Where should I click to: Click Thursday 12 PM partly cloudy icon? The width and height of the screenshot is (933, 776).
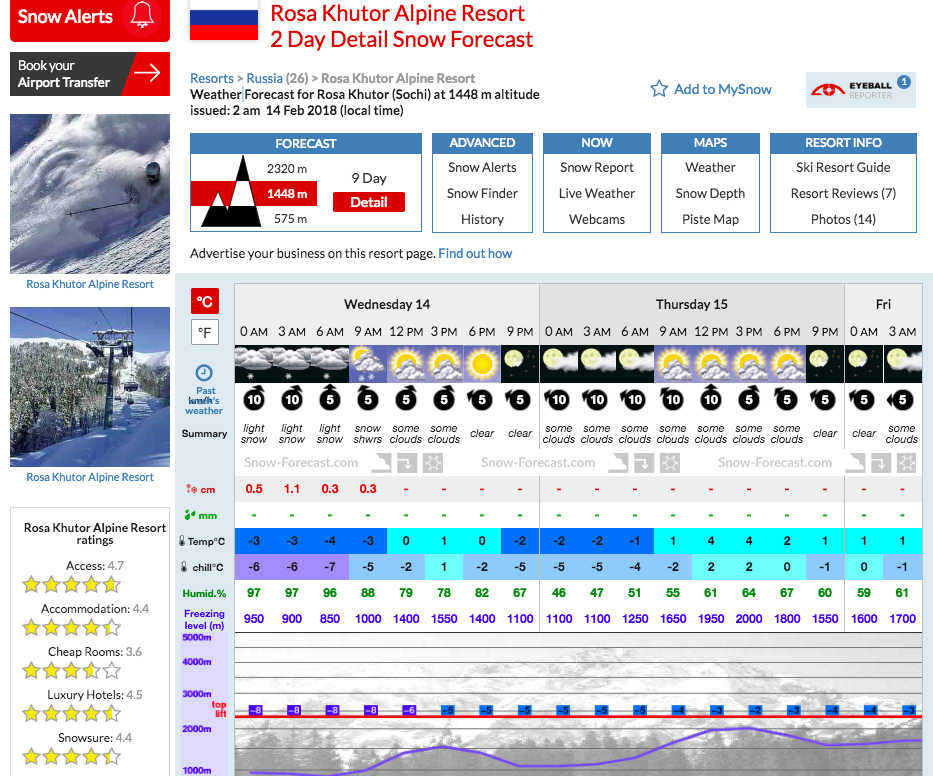[x=711, y=364]
